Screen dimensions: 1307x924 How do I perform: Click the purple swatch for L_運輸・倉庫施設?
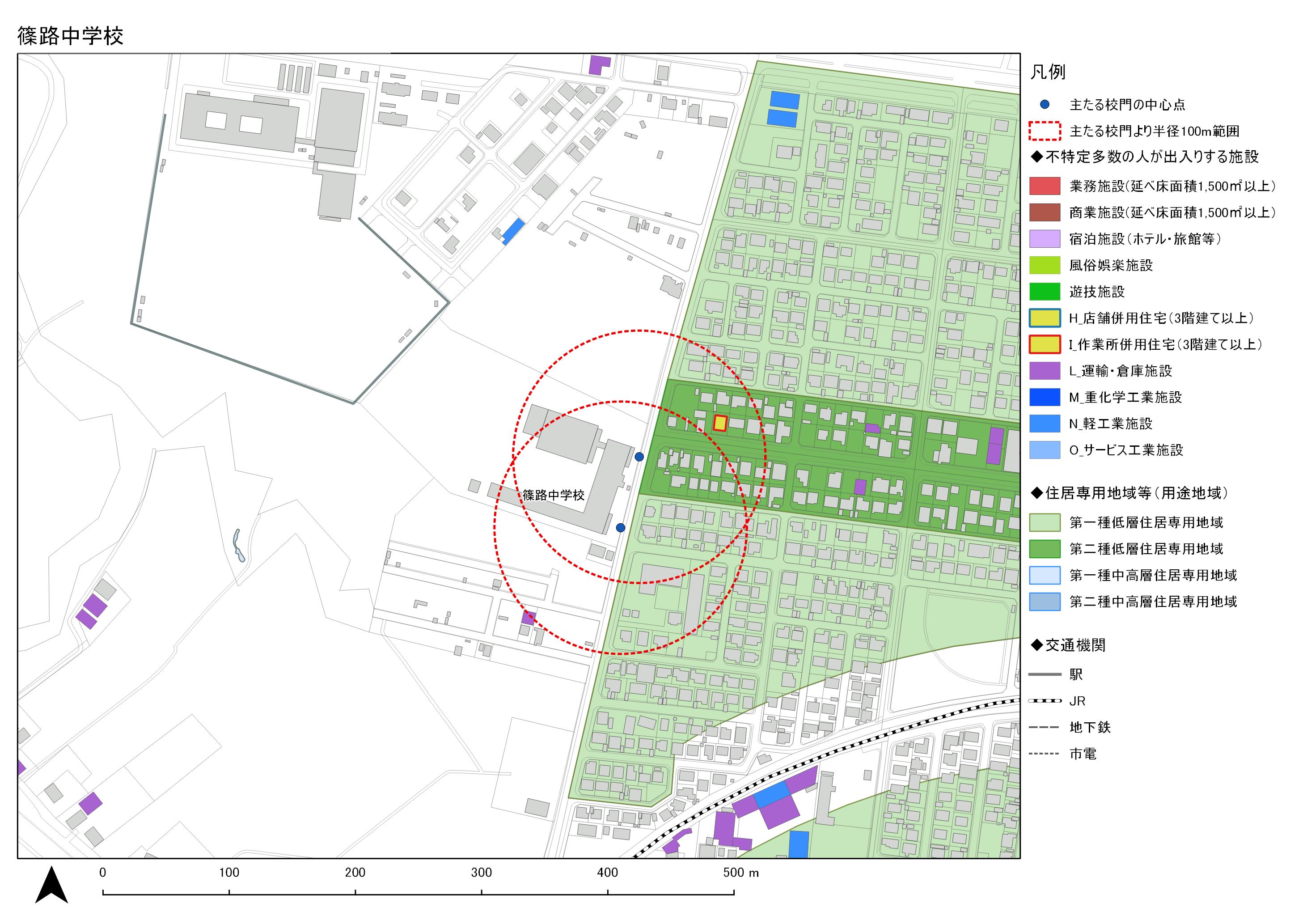[1045, 371]
